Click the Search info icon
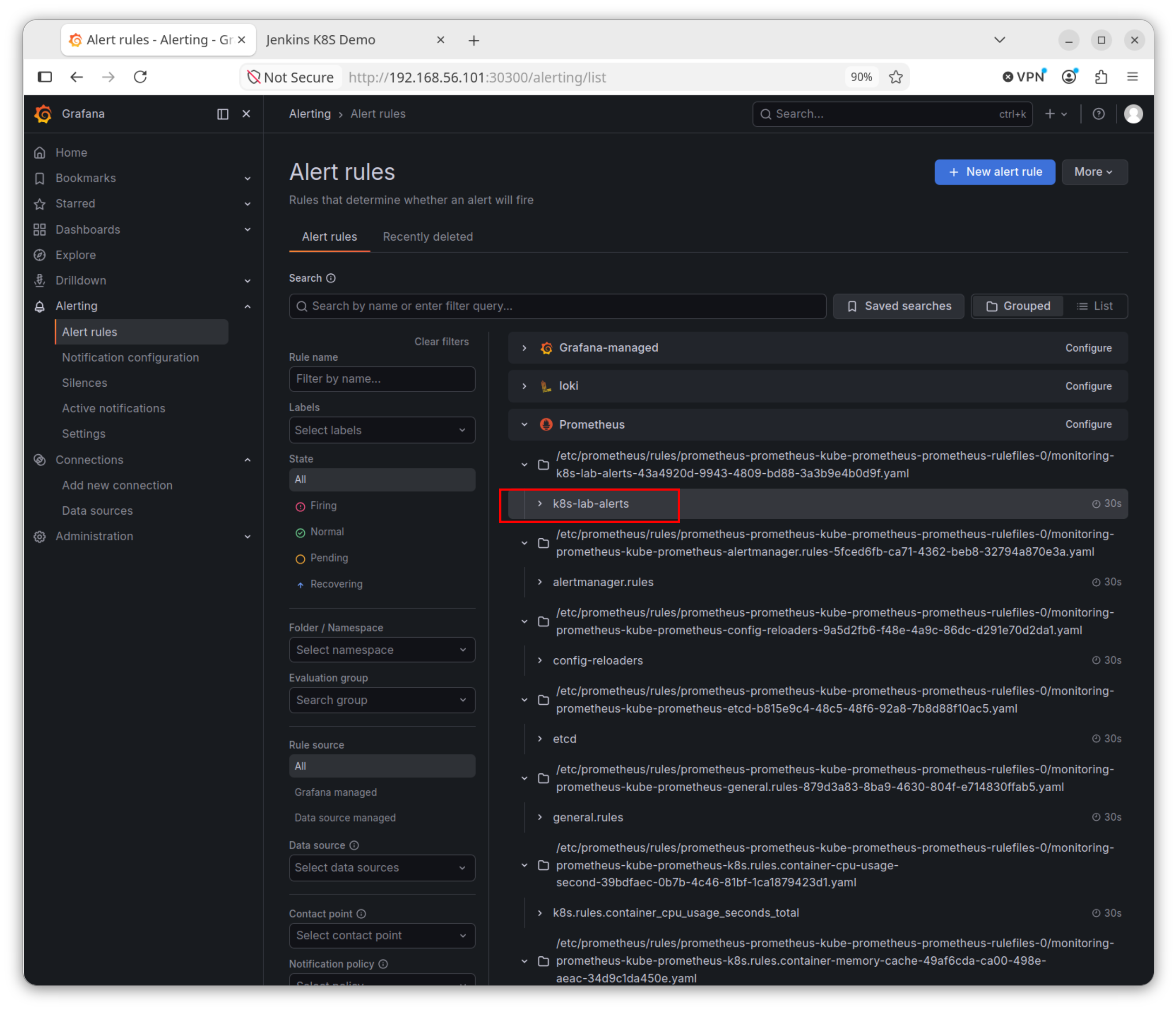The image size is (1176, 1011). click(331, 278)
